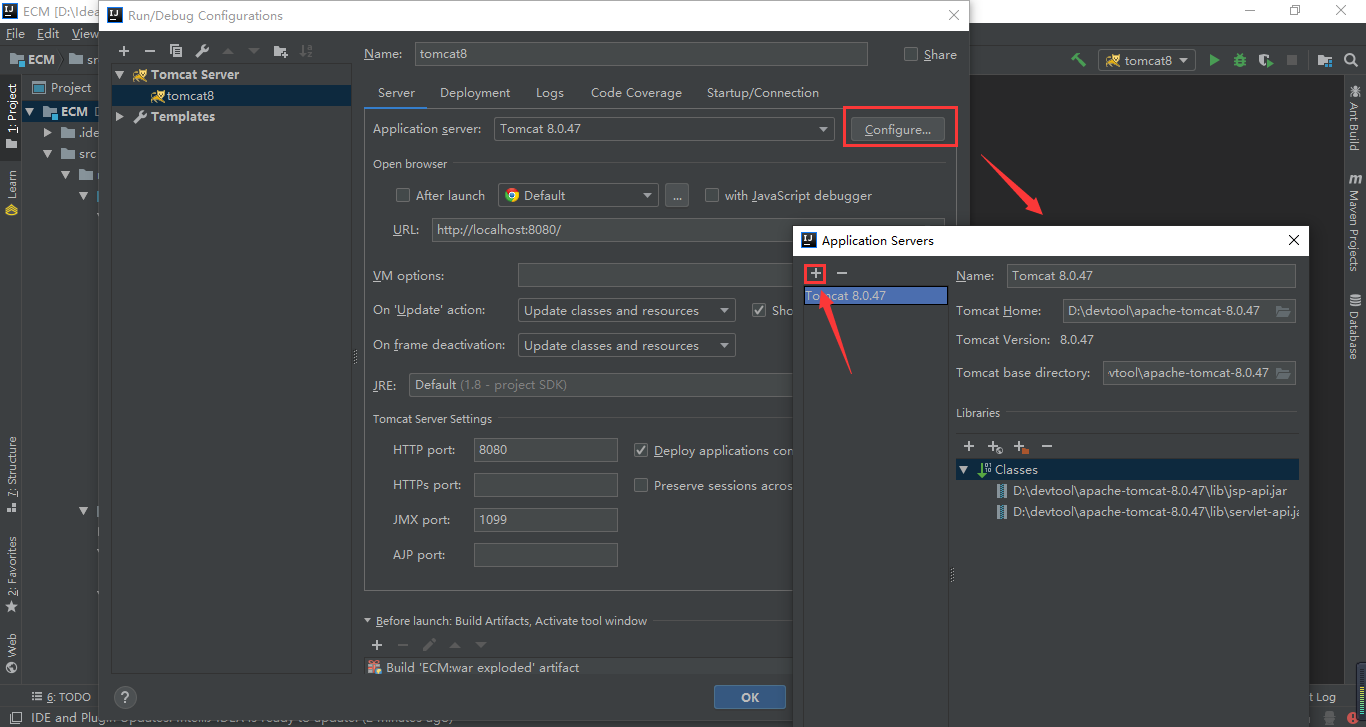Expand Templates tree node
Image resolution: width=1366 pixels, height=727 pixels.
(121, 117)
